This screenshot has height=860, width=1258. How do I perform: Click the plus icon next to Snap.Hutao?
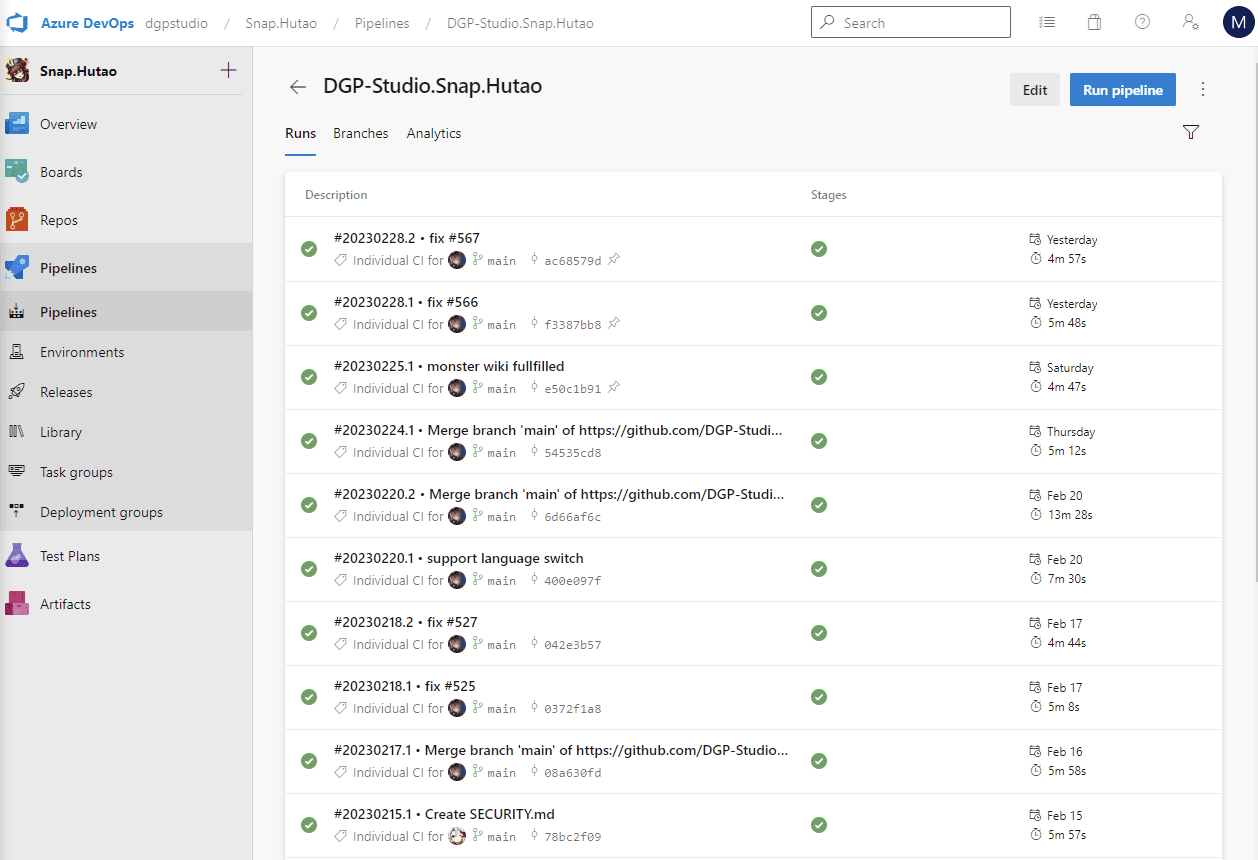[228, 70]
